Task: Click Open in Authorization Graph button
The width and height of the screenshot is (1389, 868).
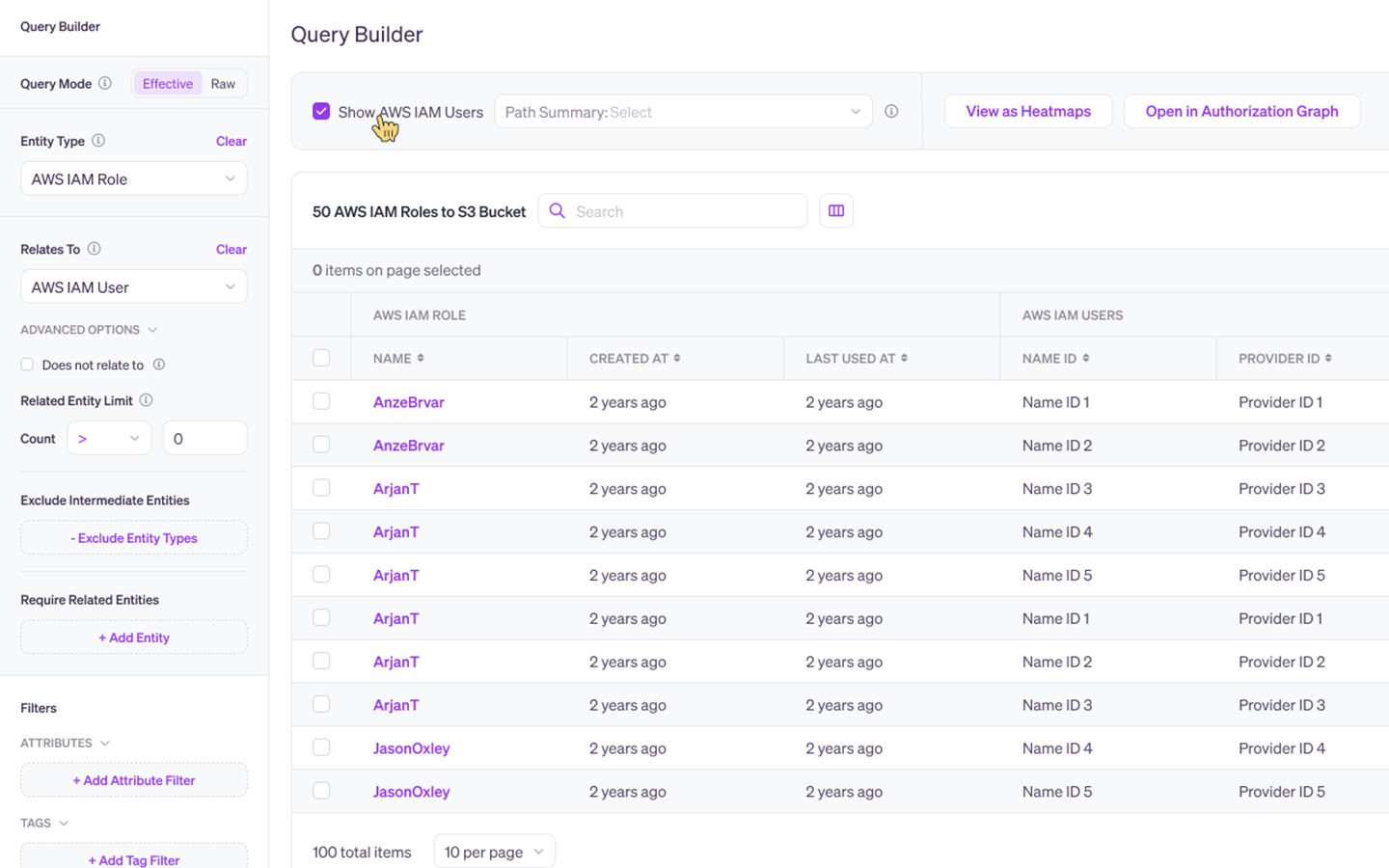Action: tap(1241, 111)
